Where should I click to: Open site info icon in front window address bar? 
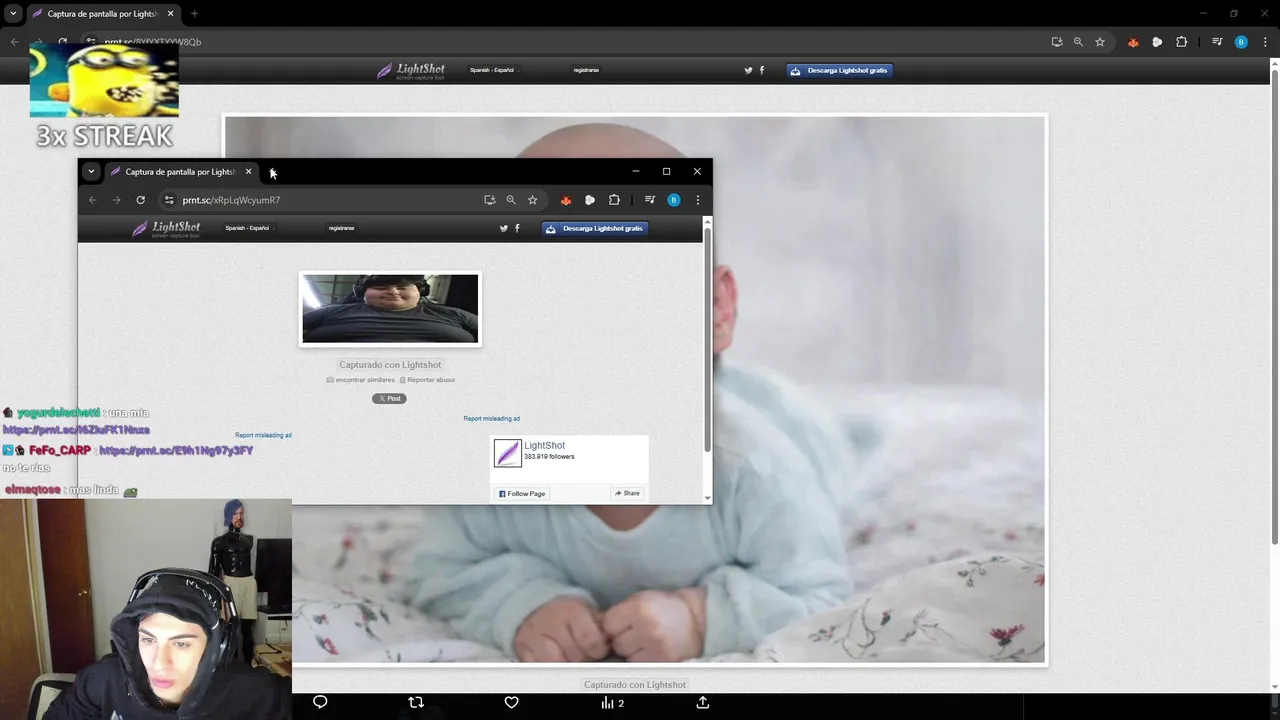point(169,200)
